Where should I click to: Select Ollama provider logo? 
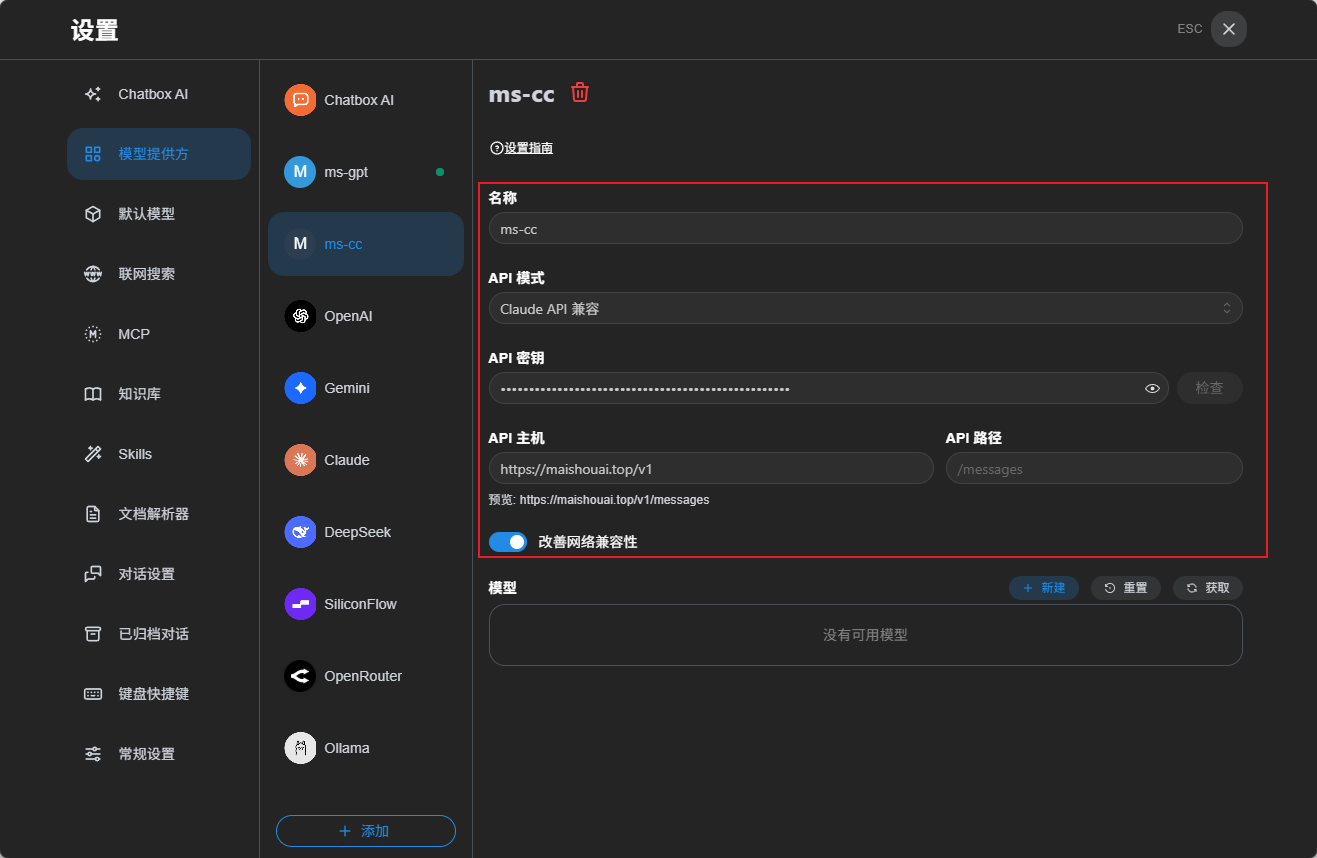point(300,748)
